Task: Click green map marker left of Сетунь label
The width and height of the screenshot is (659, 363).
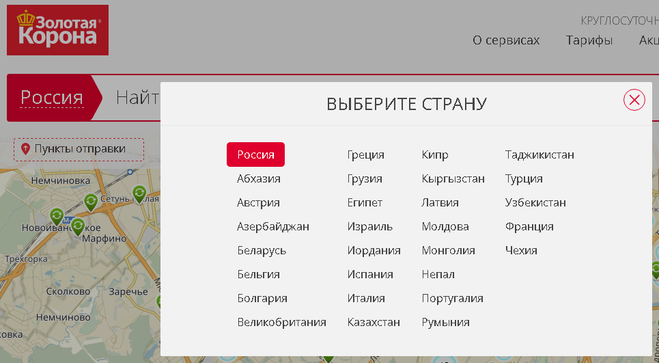Action: coord(91,202)
